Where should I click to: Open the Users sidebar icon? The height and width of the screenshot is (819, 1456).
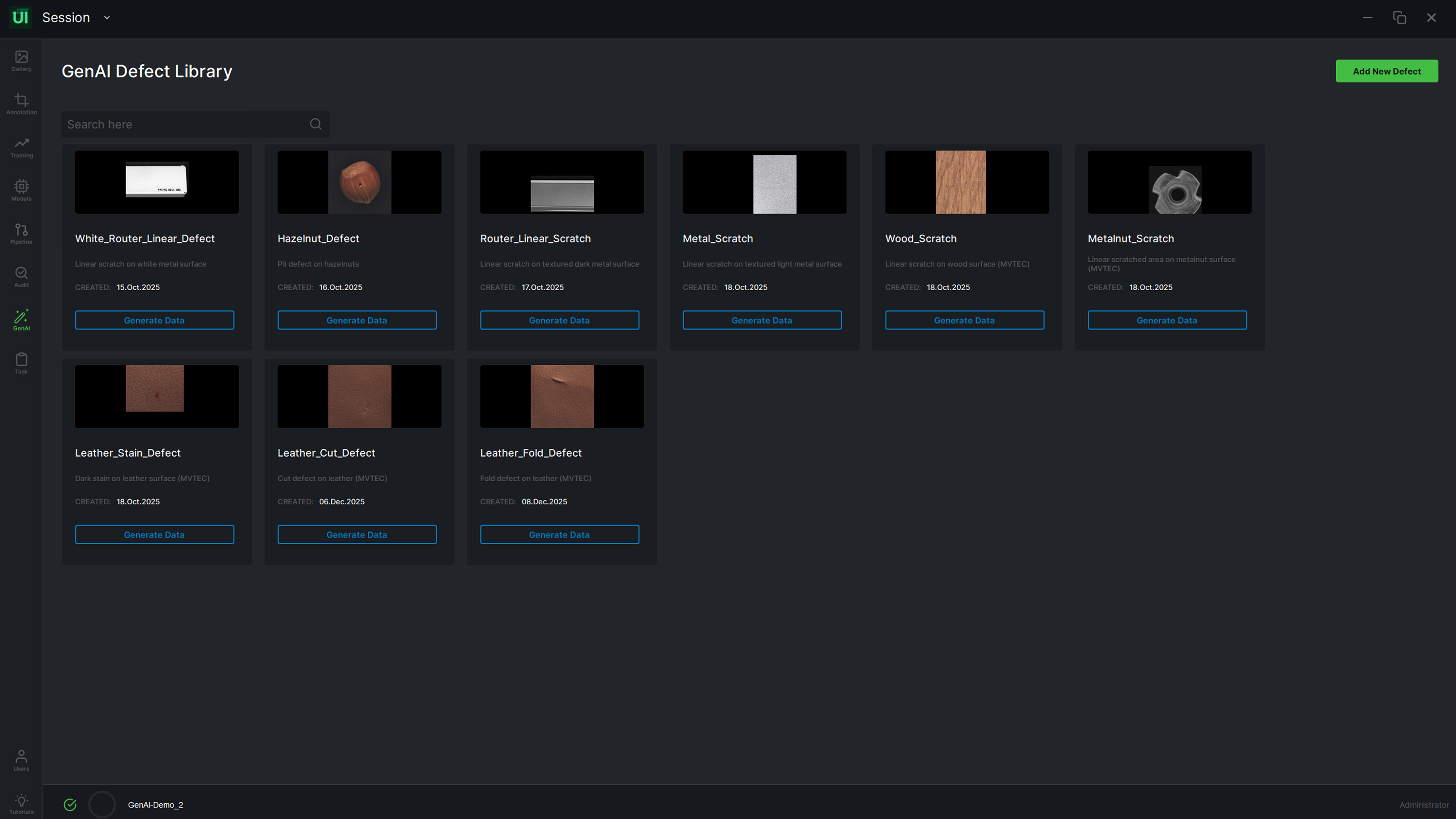point(22,757)
